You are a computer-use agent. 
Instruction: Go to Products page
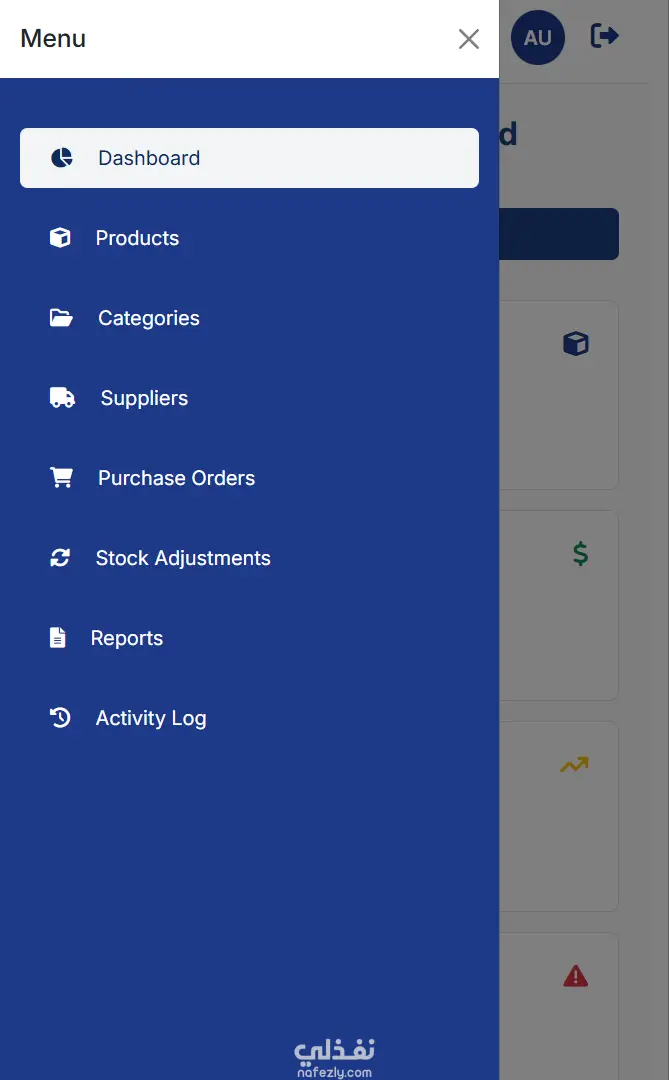coord(249,238)
